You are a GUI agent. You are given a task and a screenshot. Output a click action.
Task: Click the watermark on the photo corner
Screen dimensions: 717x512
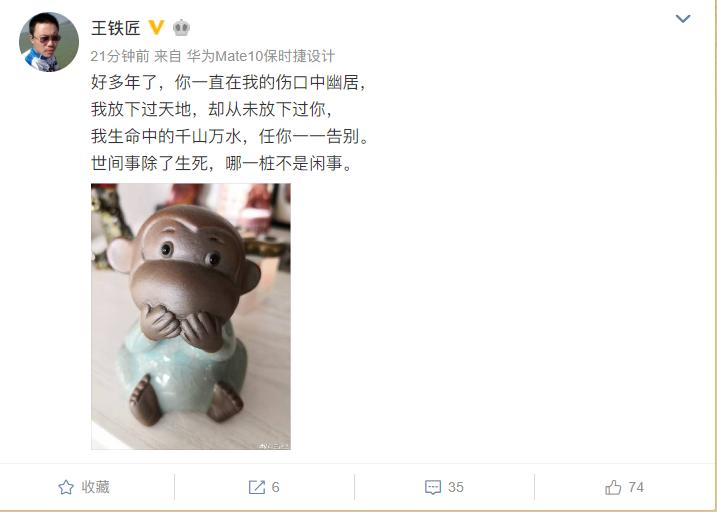point(273,446)
